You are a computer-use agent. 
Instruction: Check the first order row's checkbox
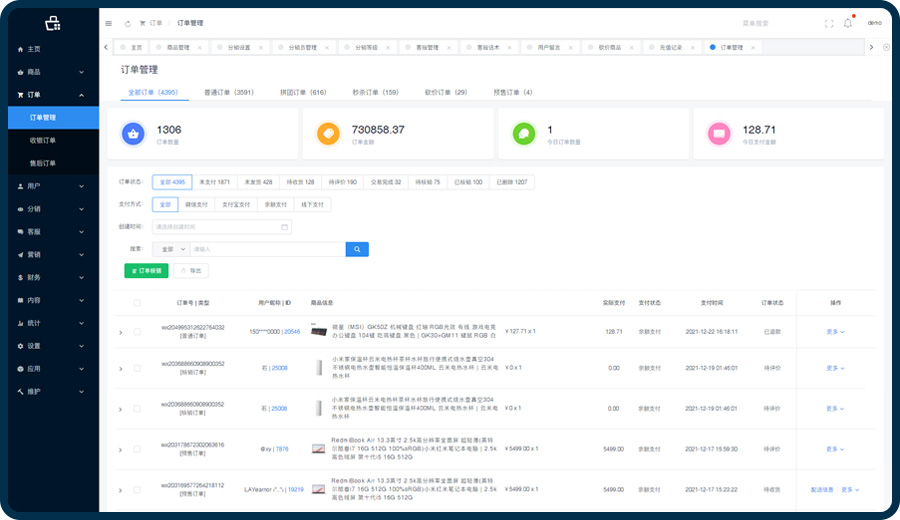(x=137, y=331)
